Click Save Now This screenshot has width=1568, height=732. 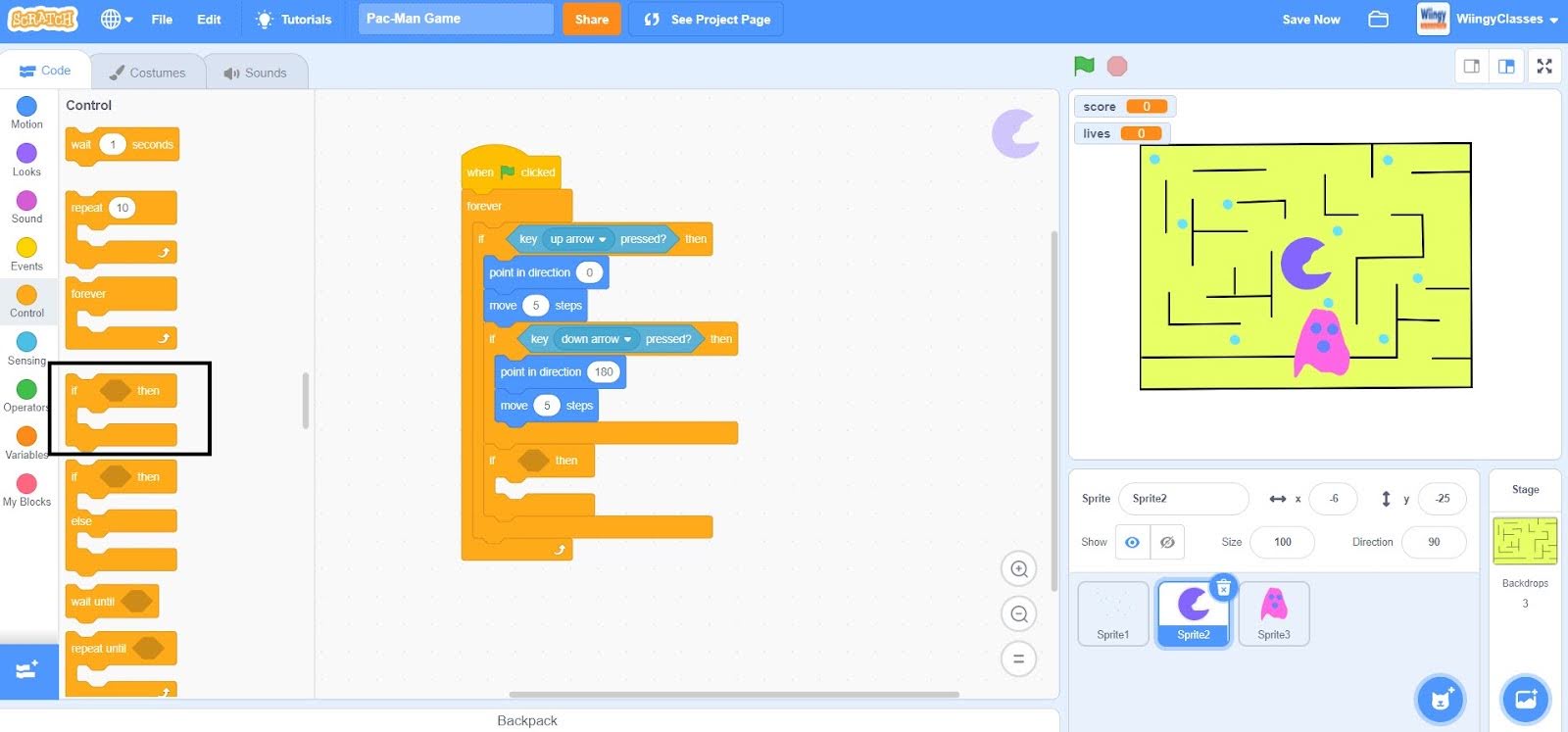click(1310, 20)
